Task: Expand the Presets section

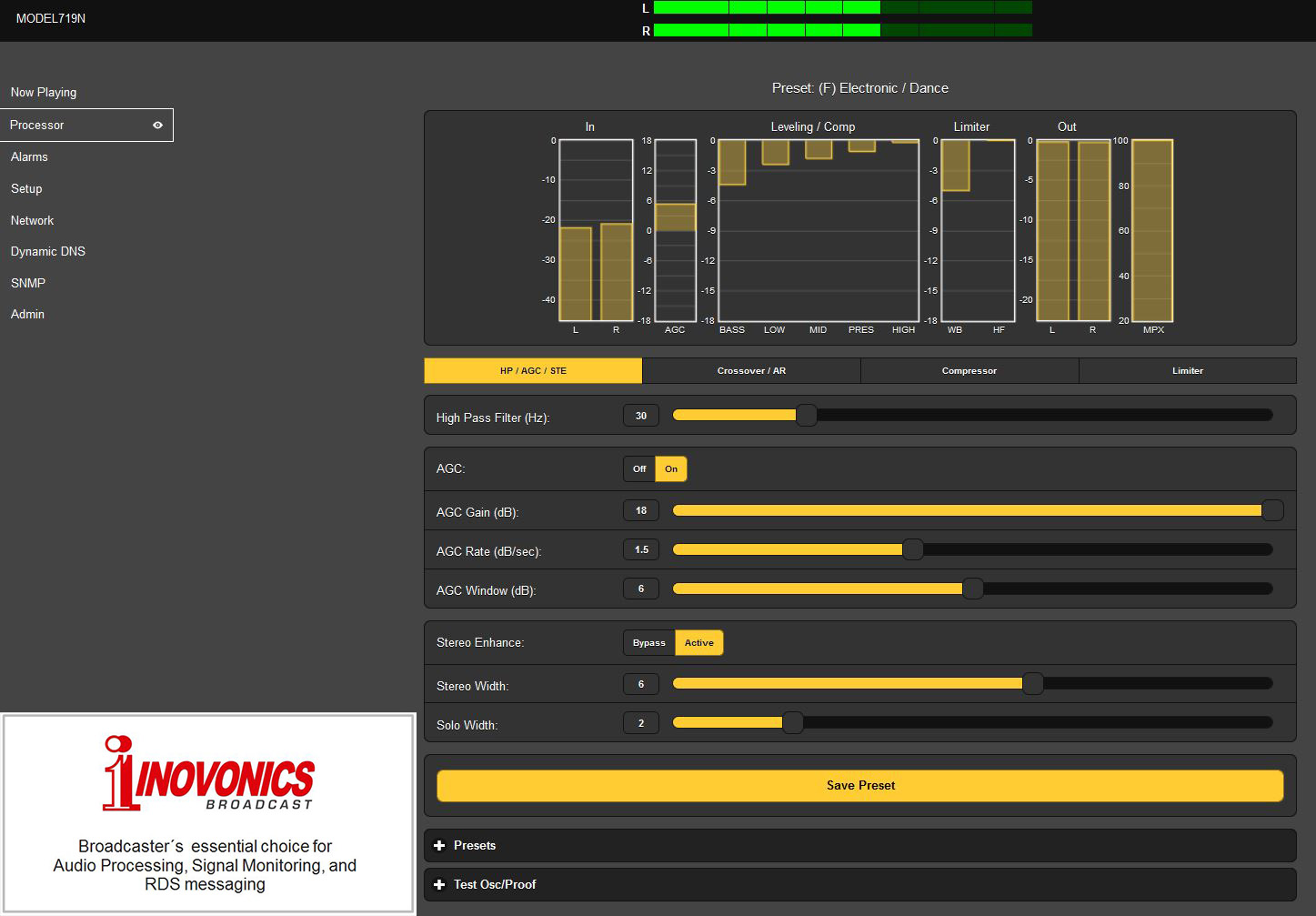Action: [x=476, y=846]
